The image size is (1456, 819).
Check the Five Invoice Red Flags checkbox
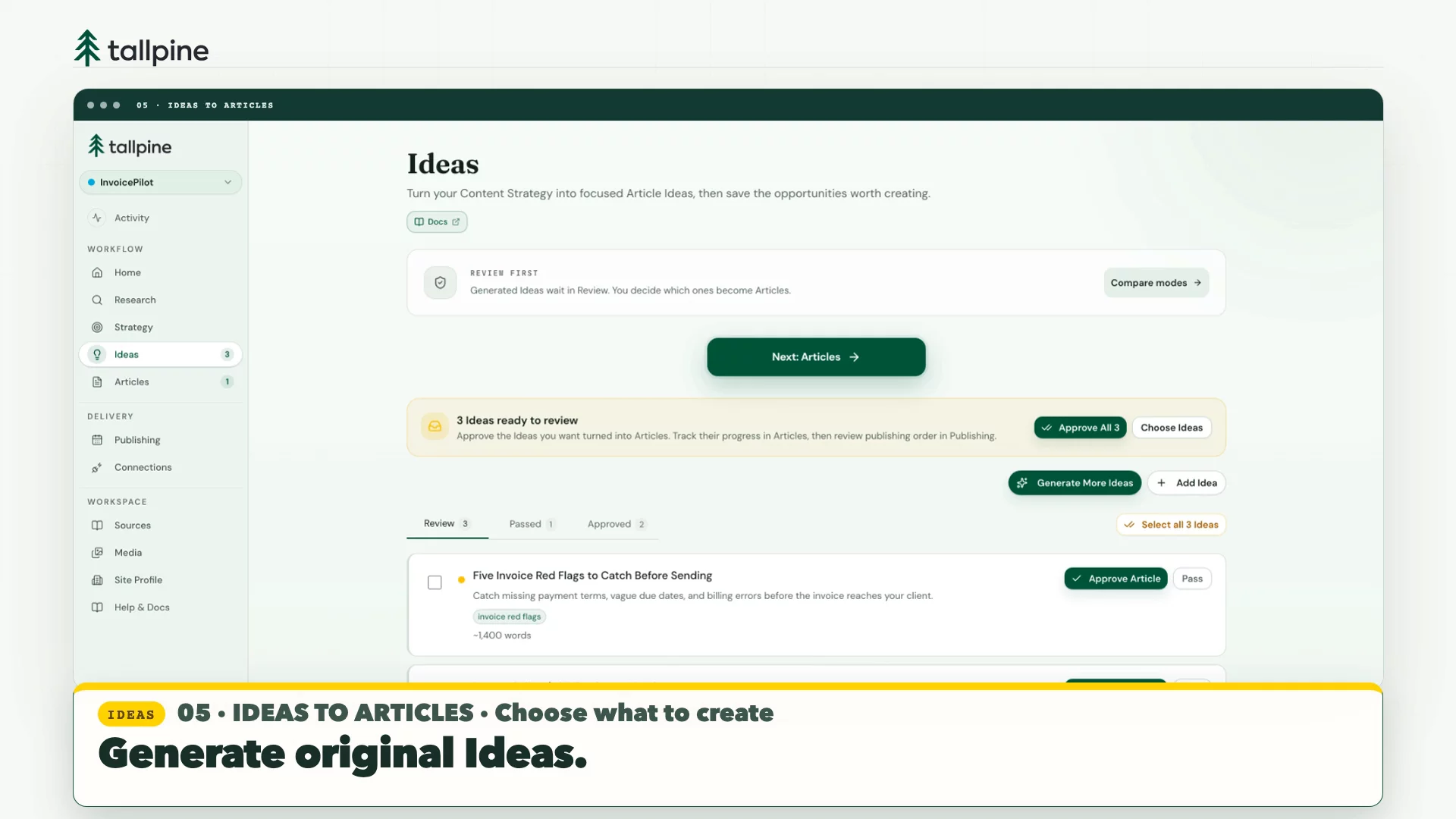[435, 582]
